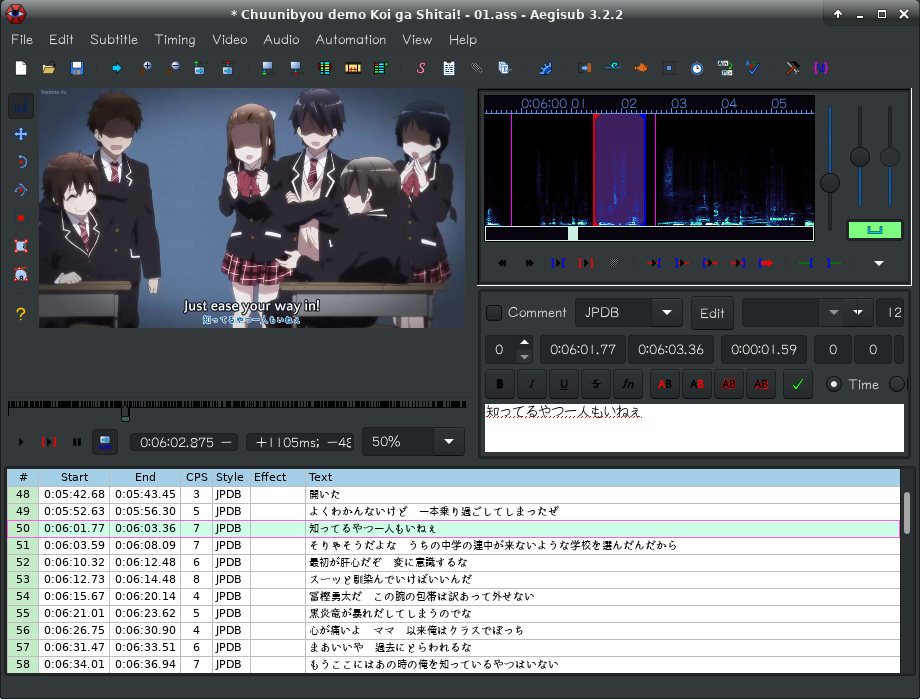Create a new subtitle file
Viewport: 920px width, 699px height.
pos(21,68)
